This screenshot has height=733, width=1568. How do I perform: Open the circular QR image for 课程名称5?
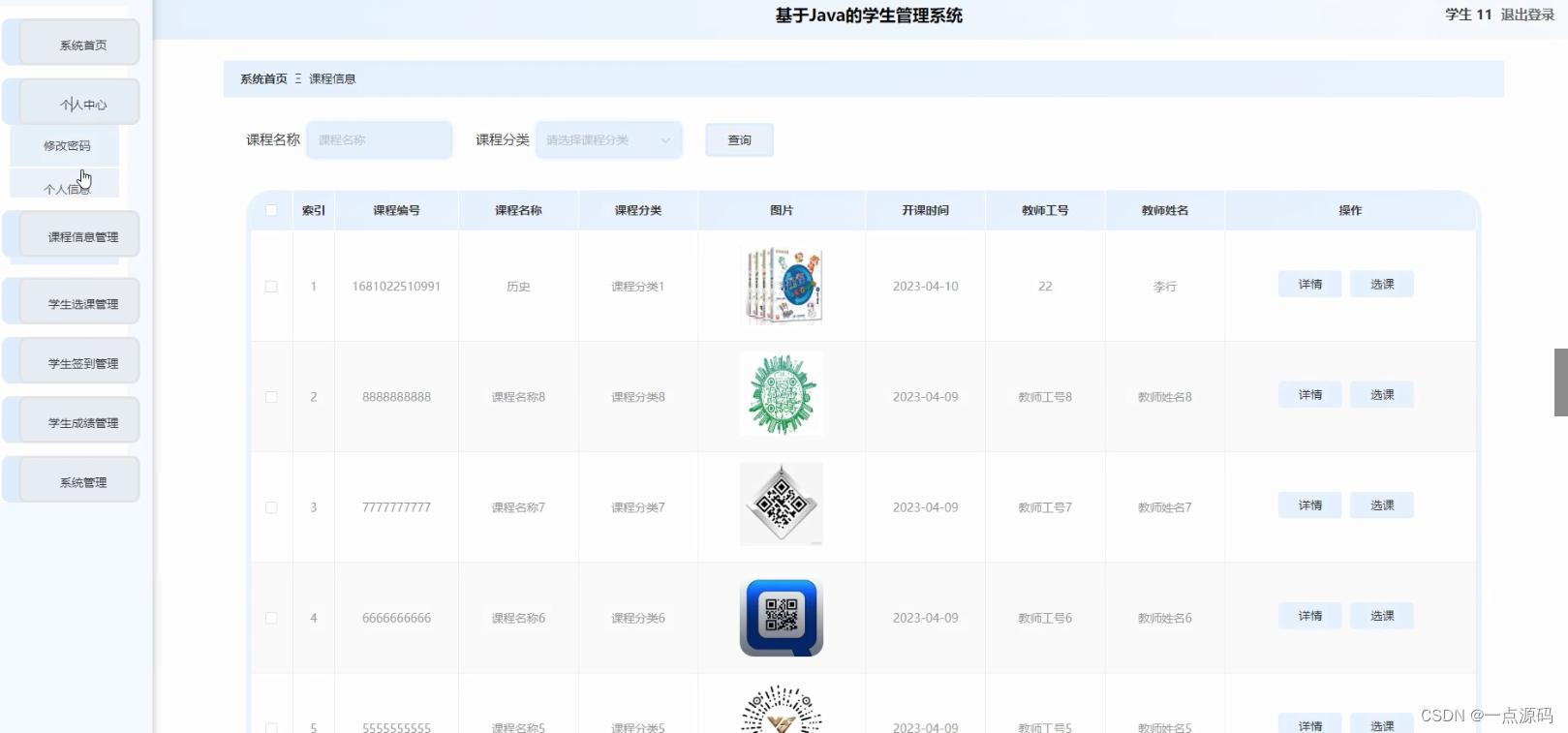pos(782,709)
